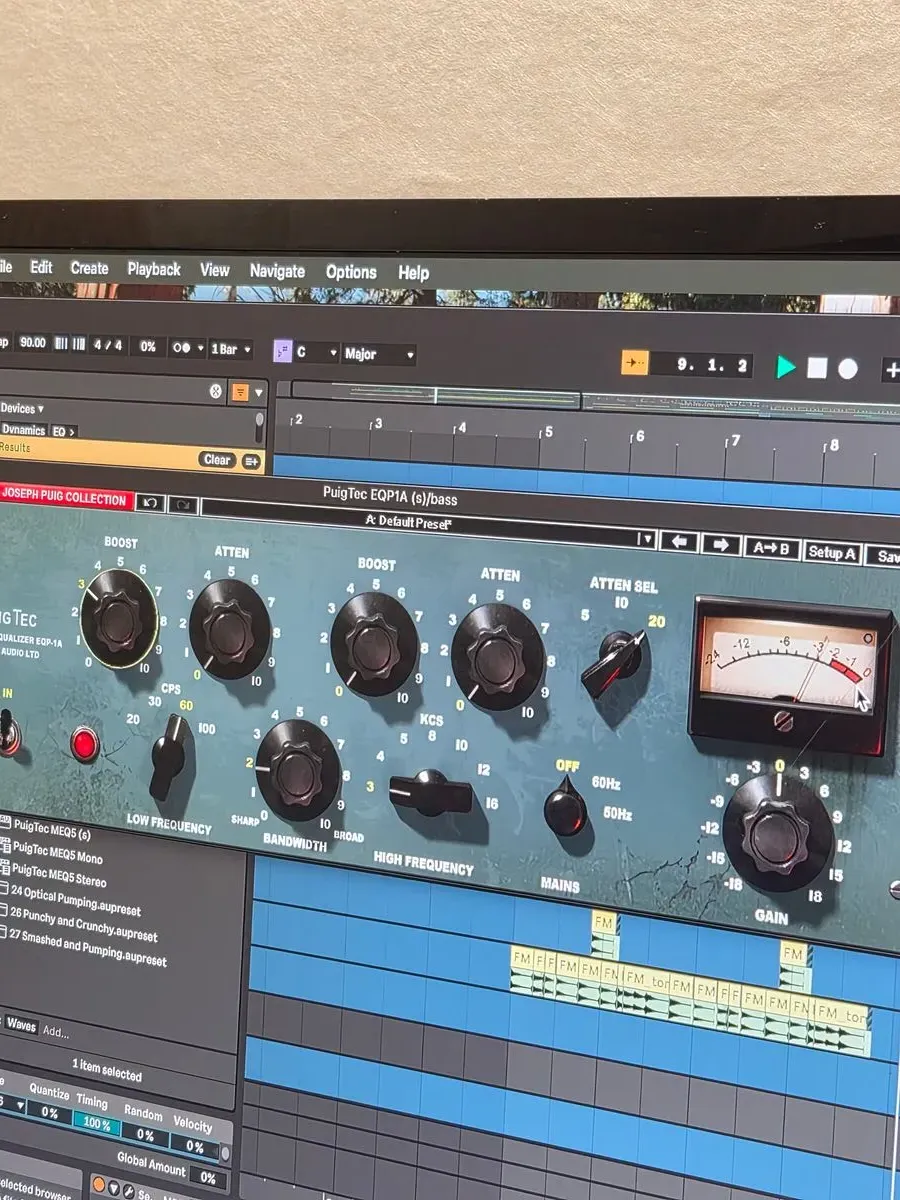Clear the search with the X icon
Image resolution: width=900 pixels, height=1200 pixels.
[x=216, y=391]
